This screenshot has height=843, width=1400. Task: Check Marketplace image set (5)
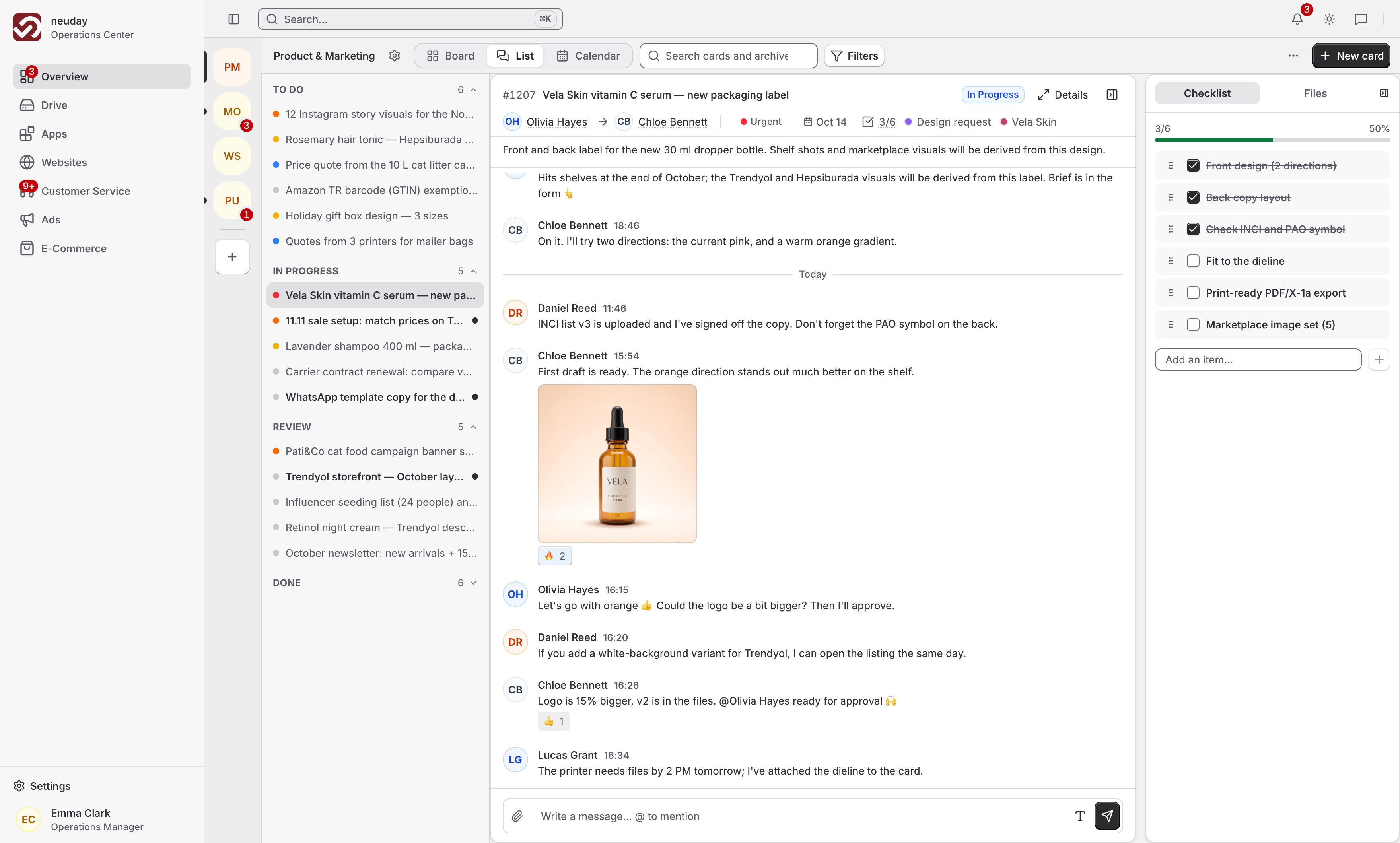(x=1193, y=325)
